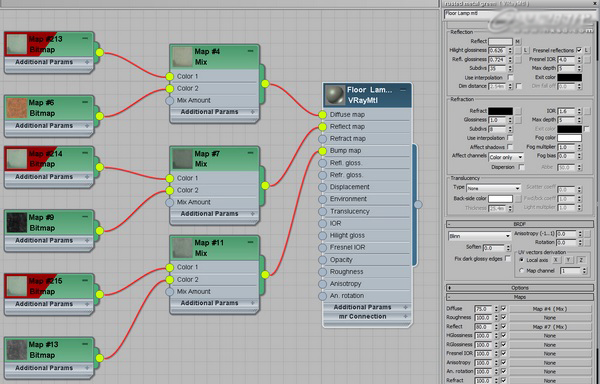Viewport: 600px width, 384px height.
Task: Click output socket of Map #213 node
Action: point(99,52)
